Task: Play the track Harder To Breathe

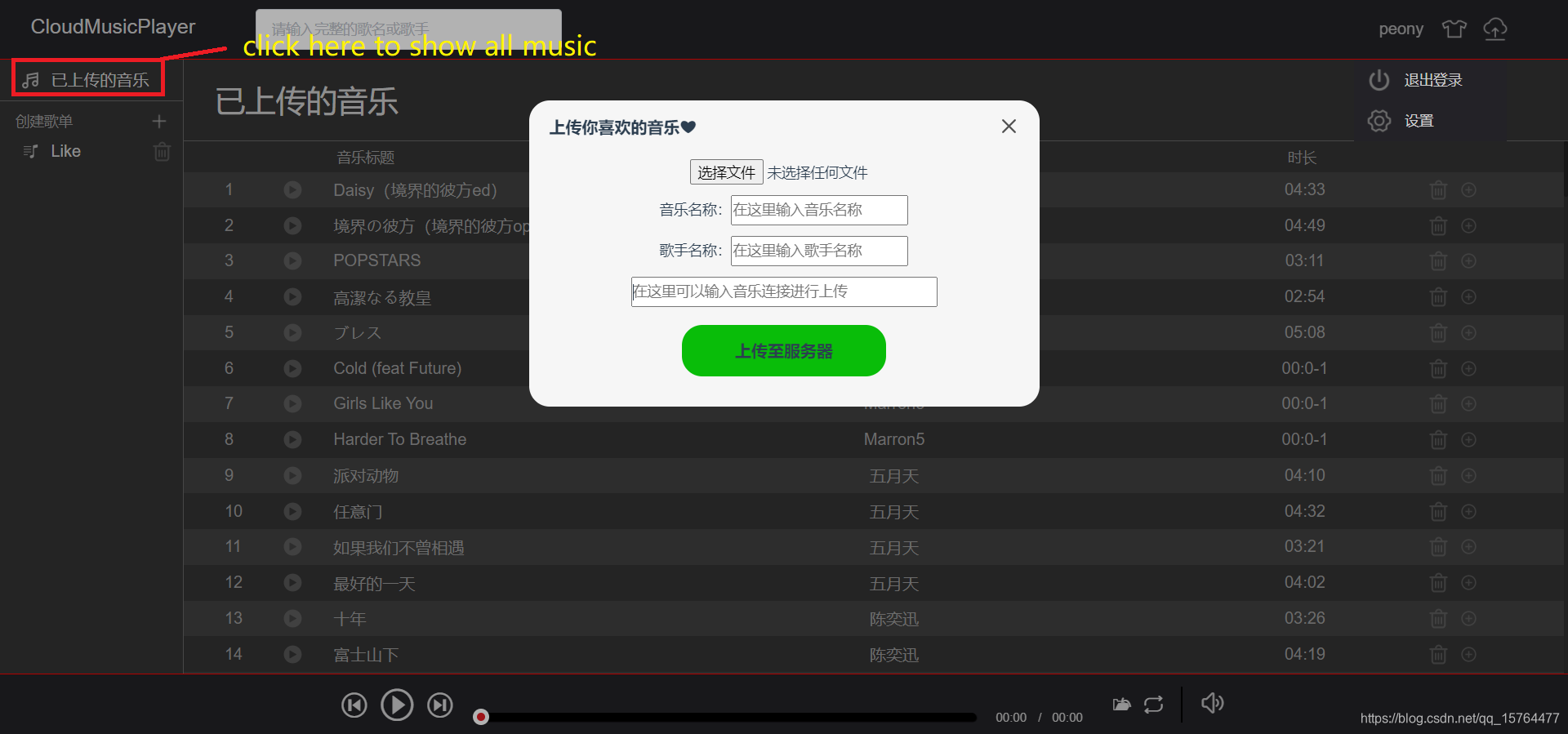Action: click(x=292, y=439)
